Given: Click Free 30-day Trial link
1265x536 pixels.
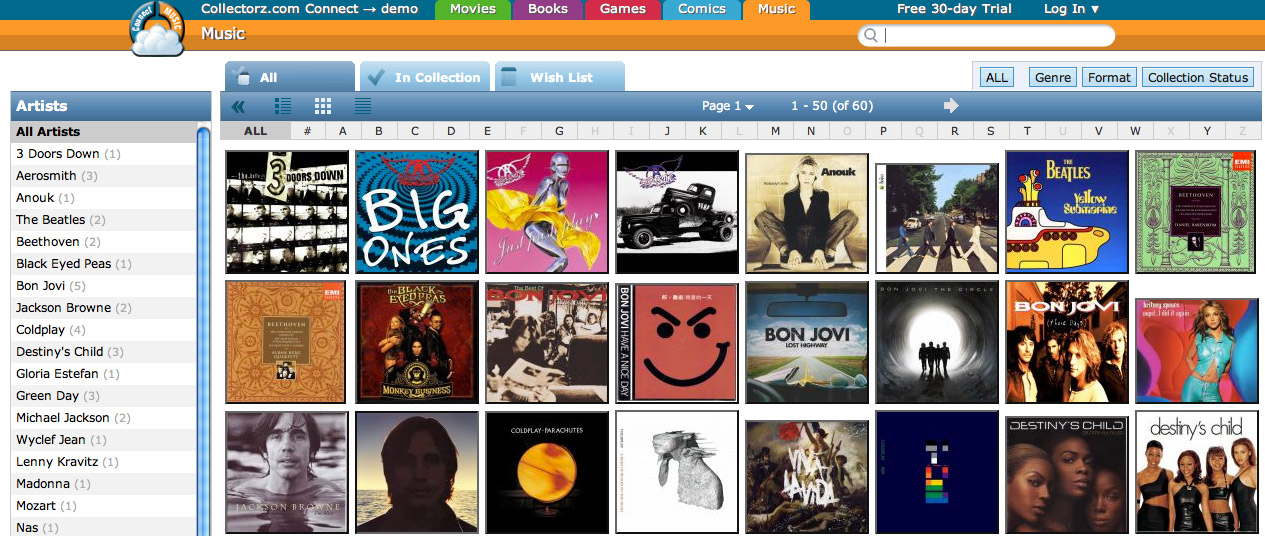Looking at the screenshot, I should 954,9.
